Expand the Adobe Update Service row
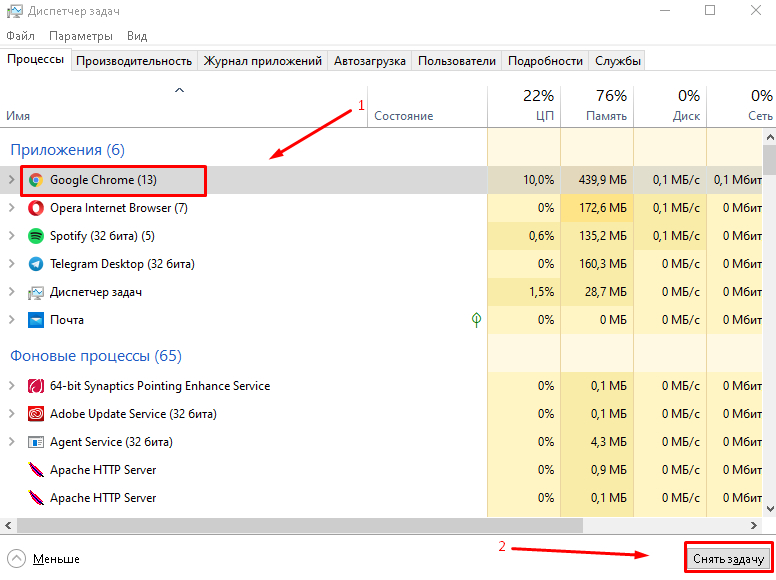Screen dimensions: 776x580 tap(11, 414)
